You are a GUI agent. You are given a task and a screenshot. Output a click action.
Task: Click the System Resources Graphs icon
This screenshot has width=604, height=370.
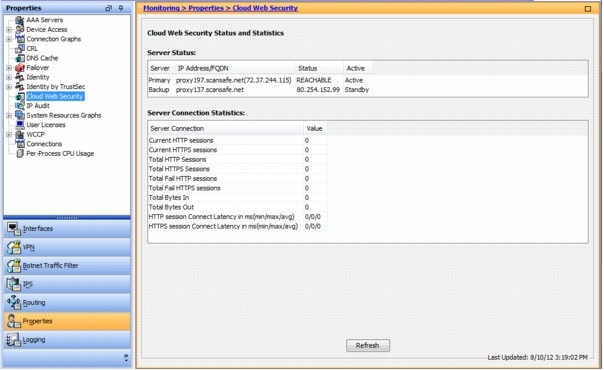point(20,115)
